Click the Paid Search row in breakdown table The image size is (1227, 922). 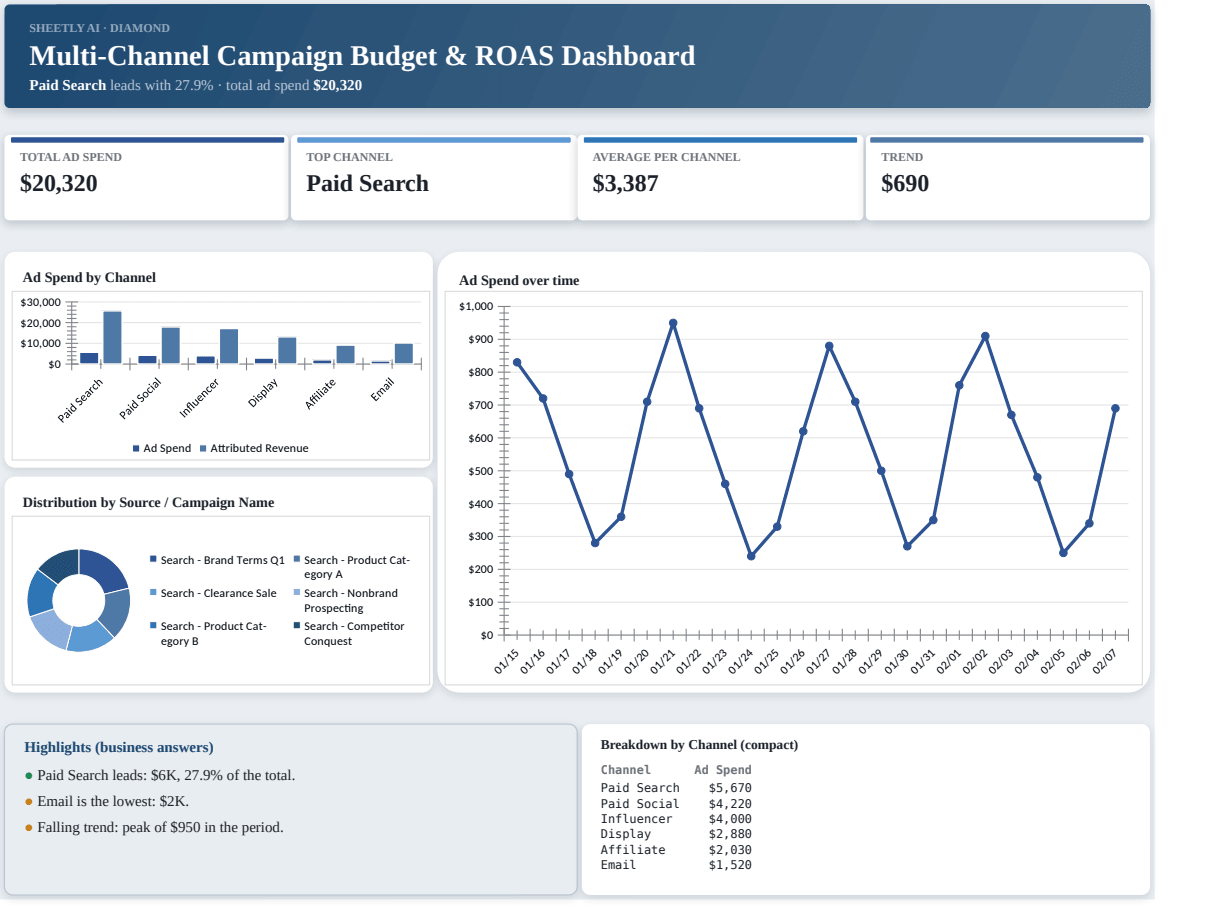pyautogui.click(x=676, y=788)
